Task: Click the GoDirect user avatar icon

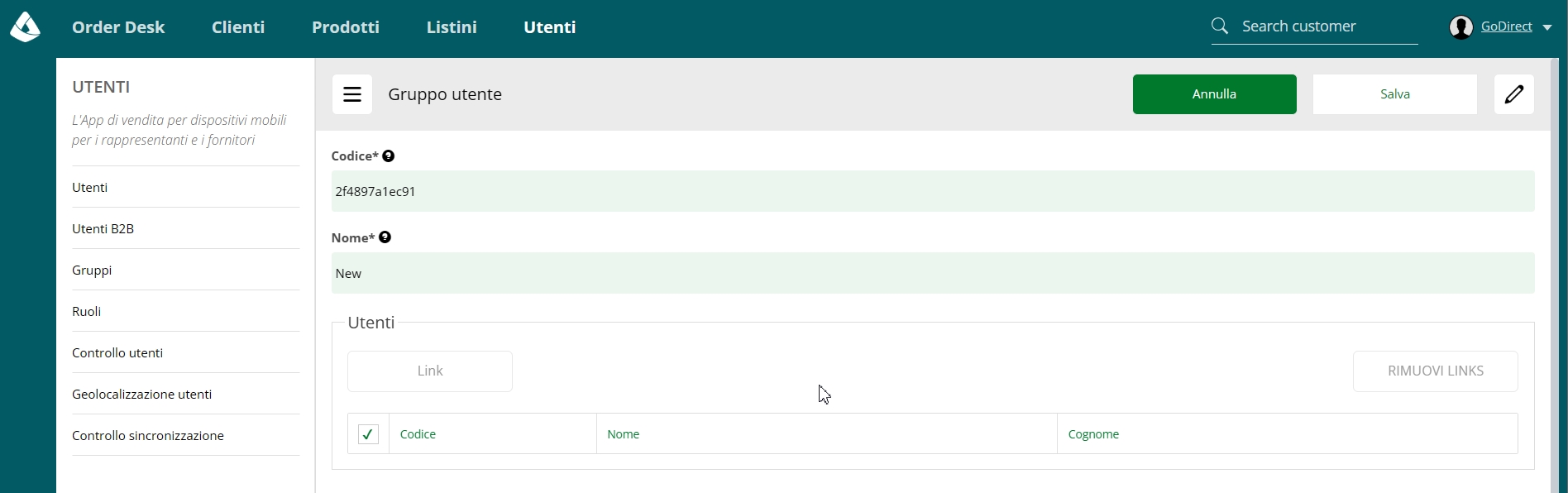Action: [x=1461, y=26]
